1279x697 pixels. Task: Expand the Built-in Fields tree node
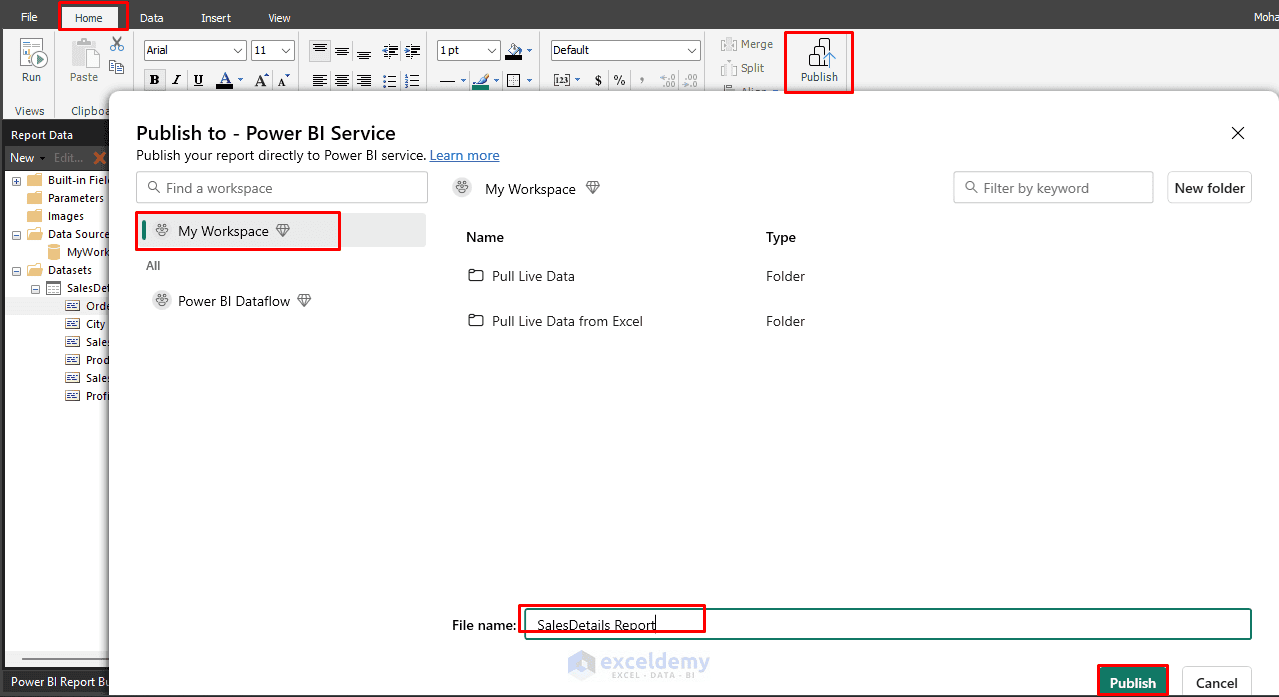pyautogui.click(x=17, y=180)
